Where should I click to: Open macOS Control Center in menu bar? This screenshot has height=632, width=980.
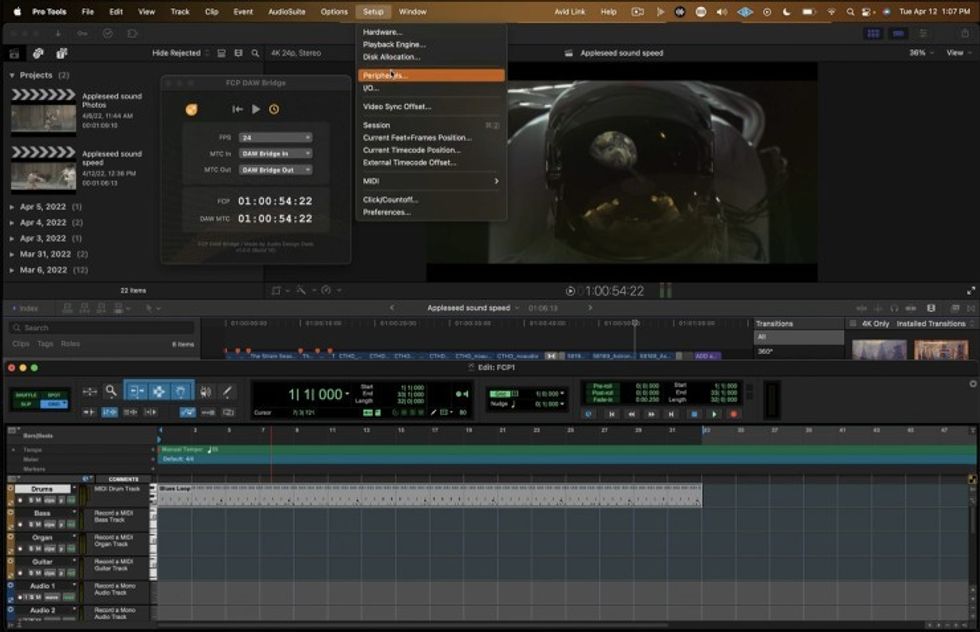coord(867,11)
